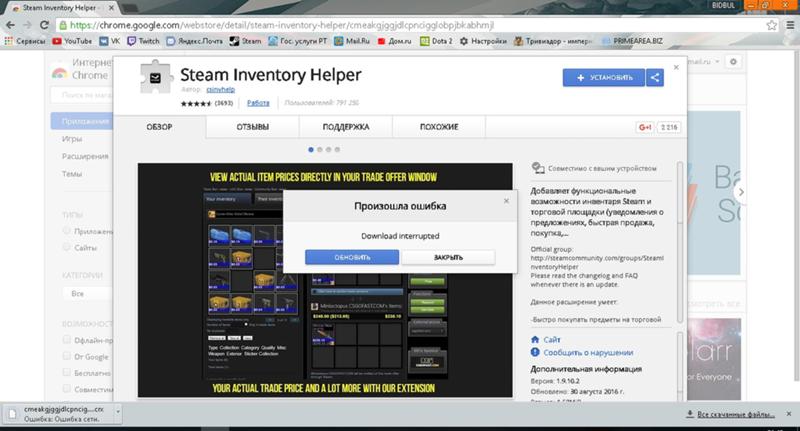Open the csinvhelp author link

(220, 89)
